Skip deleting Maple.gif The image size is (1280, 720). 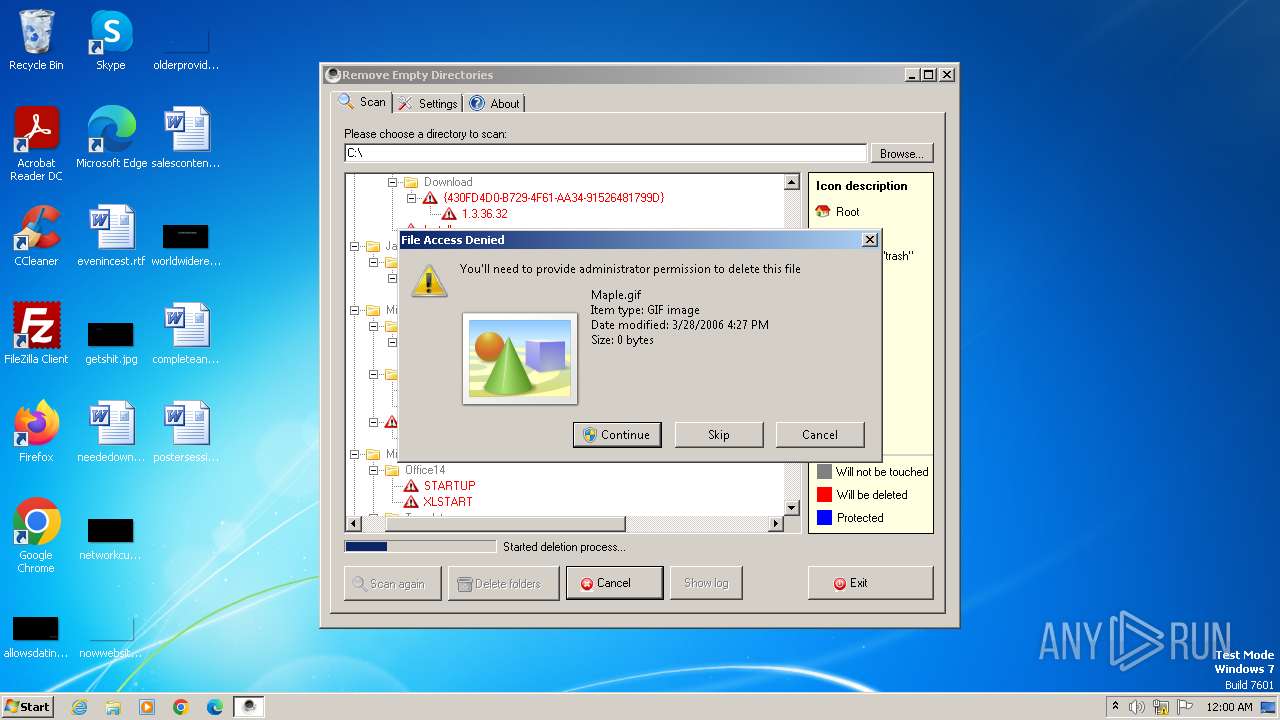pos(719,435)
